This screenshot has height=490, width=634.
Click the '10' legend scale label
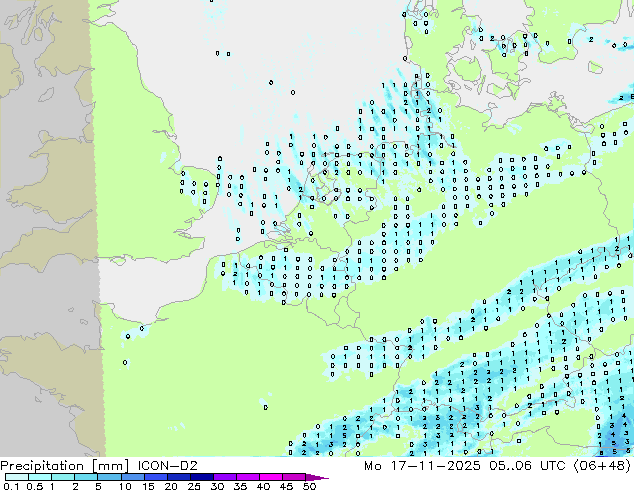click(125, 486)
